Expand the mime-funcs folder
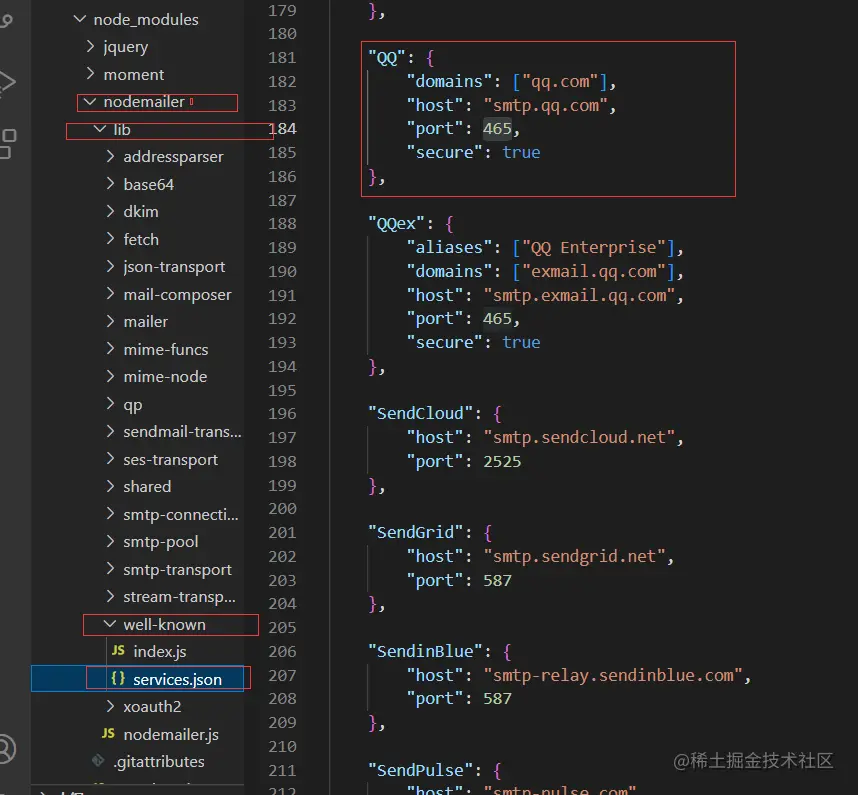 point(110,349)
